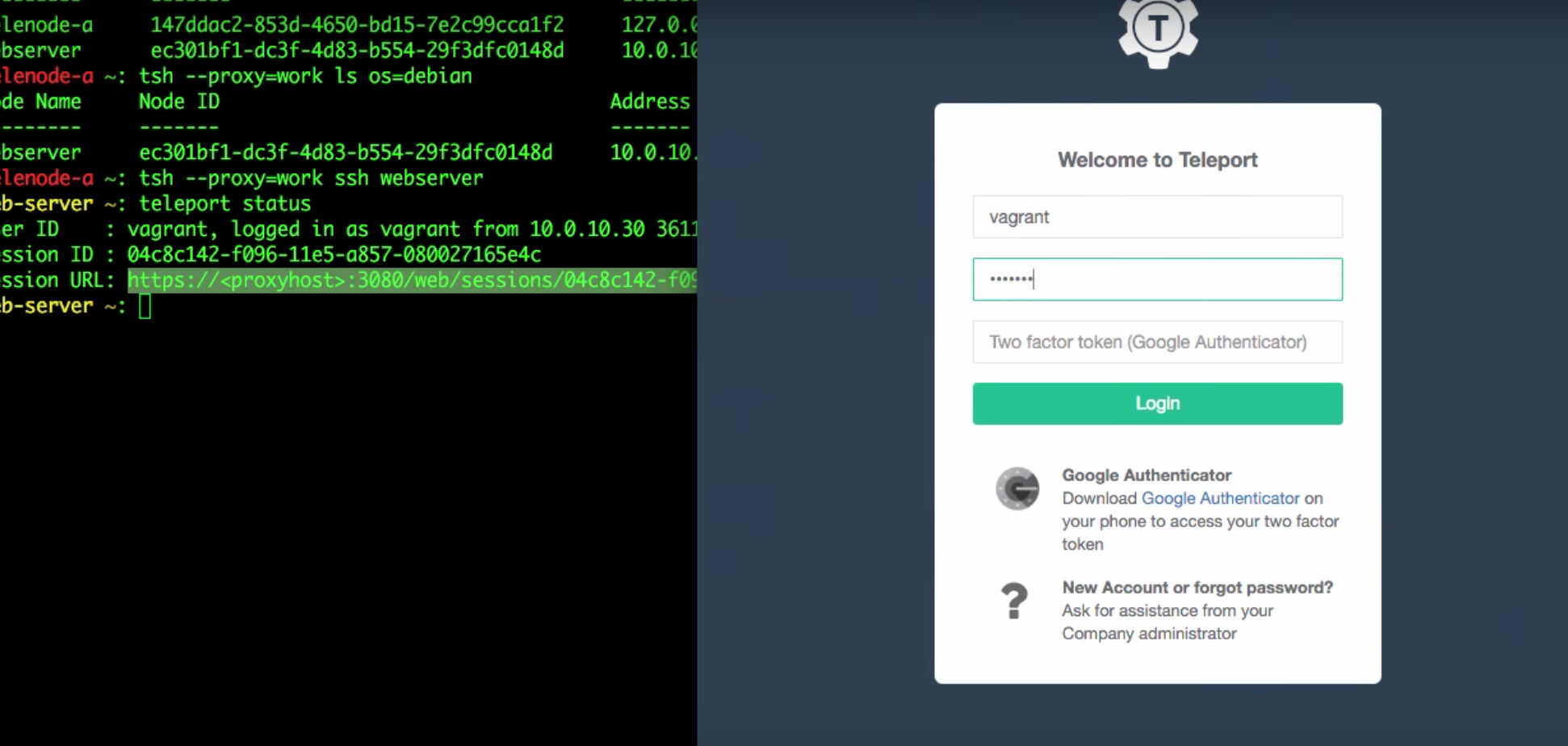This screenshot has height=746, width=1568.
Task: Click Ask for assistance administrator text
Action: tap(1168, 622)
